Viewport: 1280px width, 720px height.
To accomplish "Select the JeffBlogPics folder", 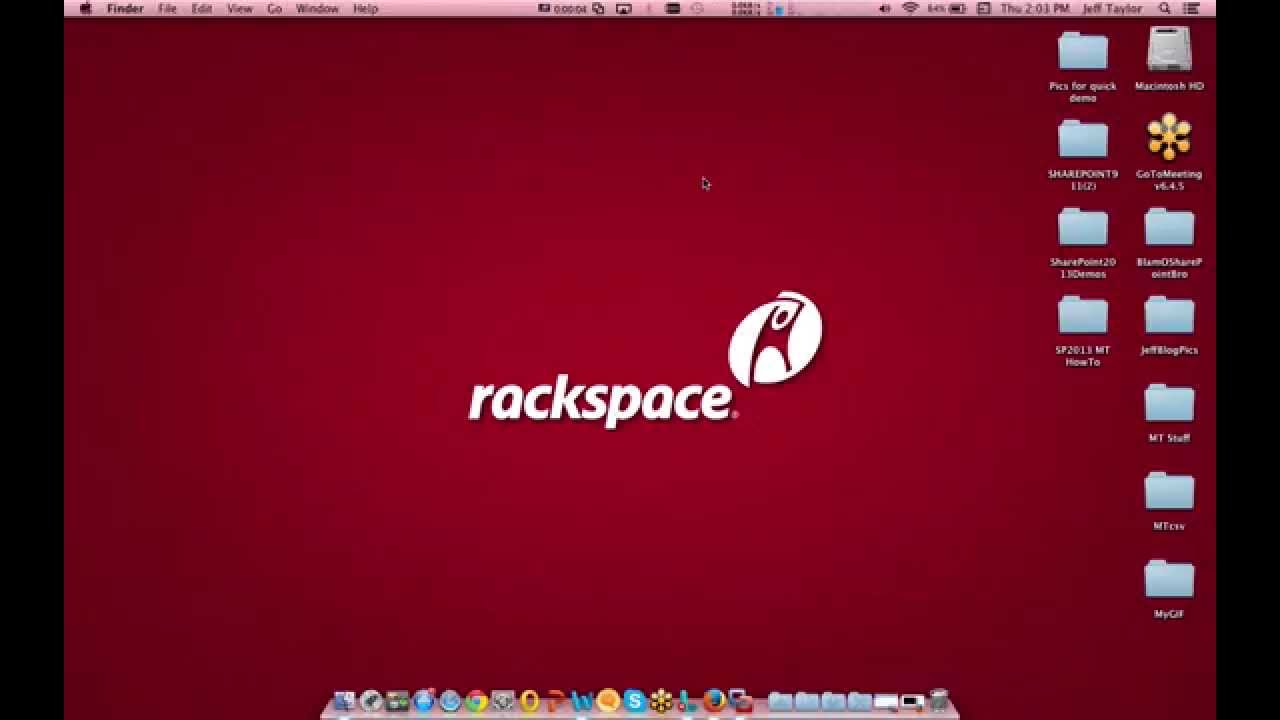I will pyautogui.click(x=1169, y=326).
